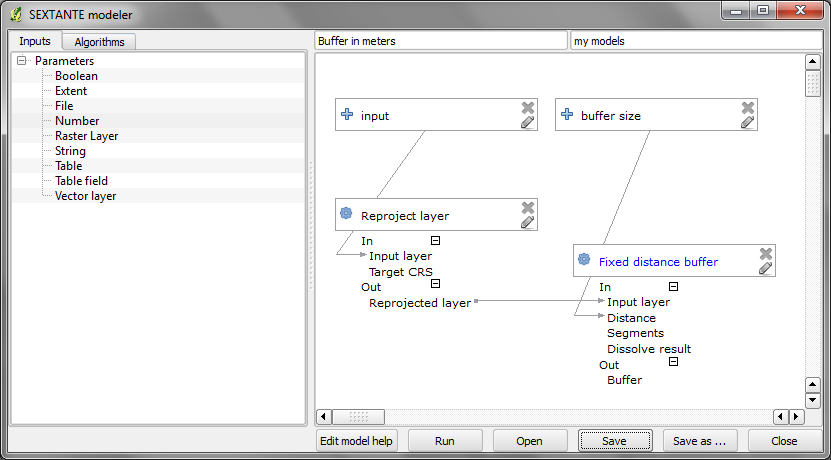Screen dimensions: 831x460
Task: Collapse Reproject layer Out section
Action: pyautogui.click(x=435, y=284)
